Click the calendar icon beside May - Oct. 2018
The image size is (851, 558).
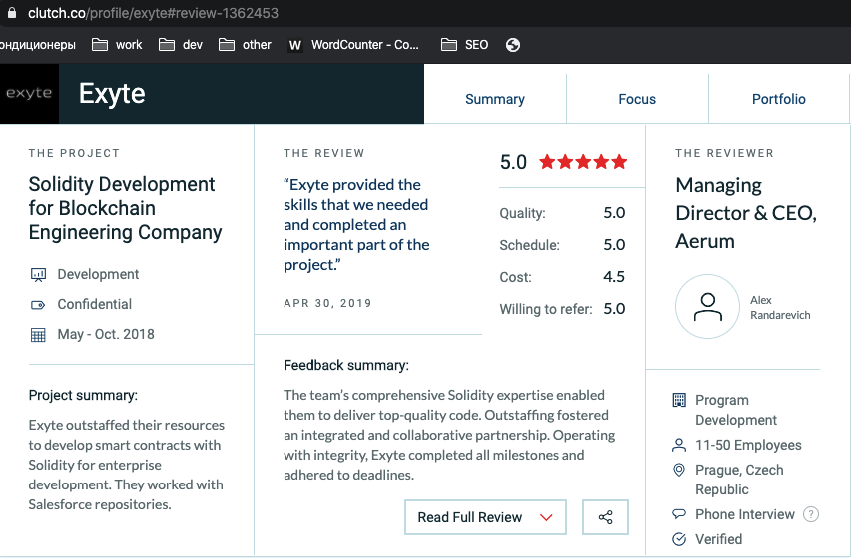coord(38,335)
